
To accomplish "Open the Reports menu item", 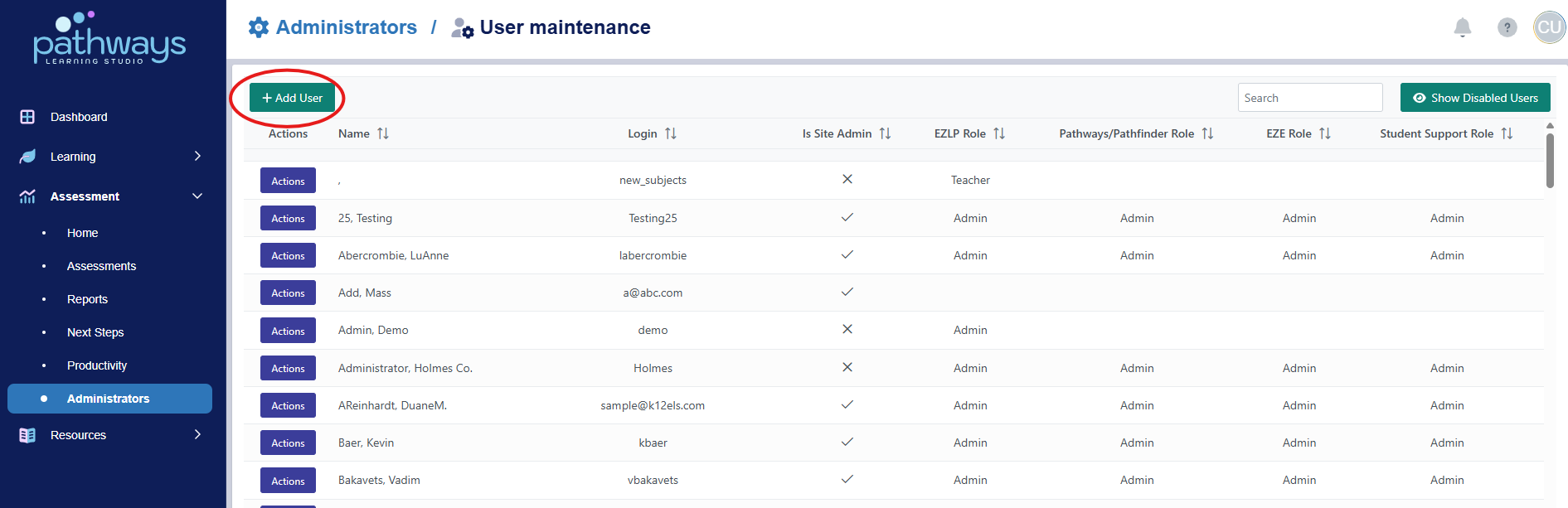I will point(87,299).
